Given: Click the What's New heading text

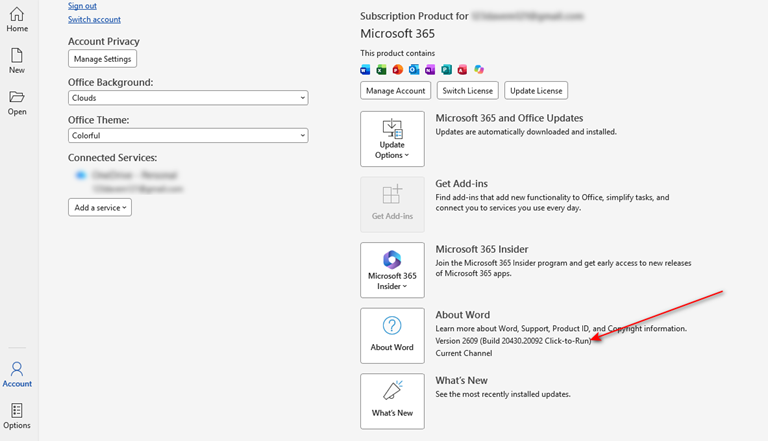Looking at the screenshot, I should coord(461,381).
